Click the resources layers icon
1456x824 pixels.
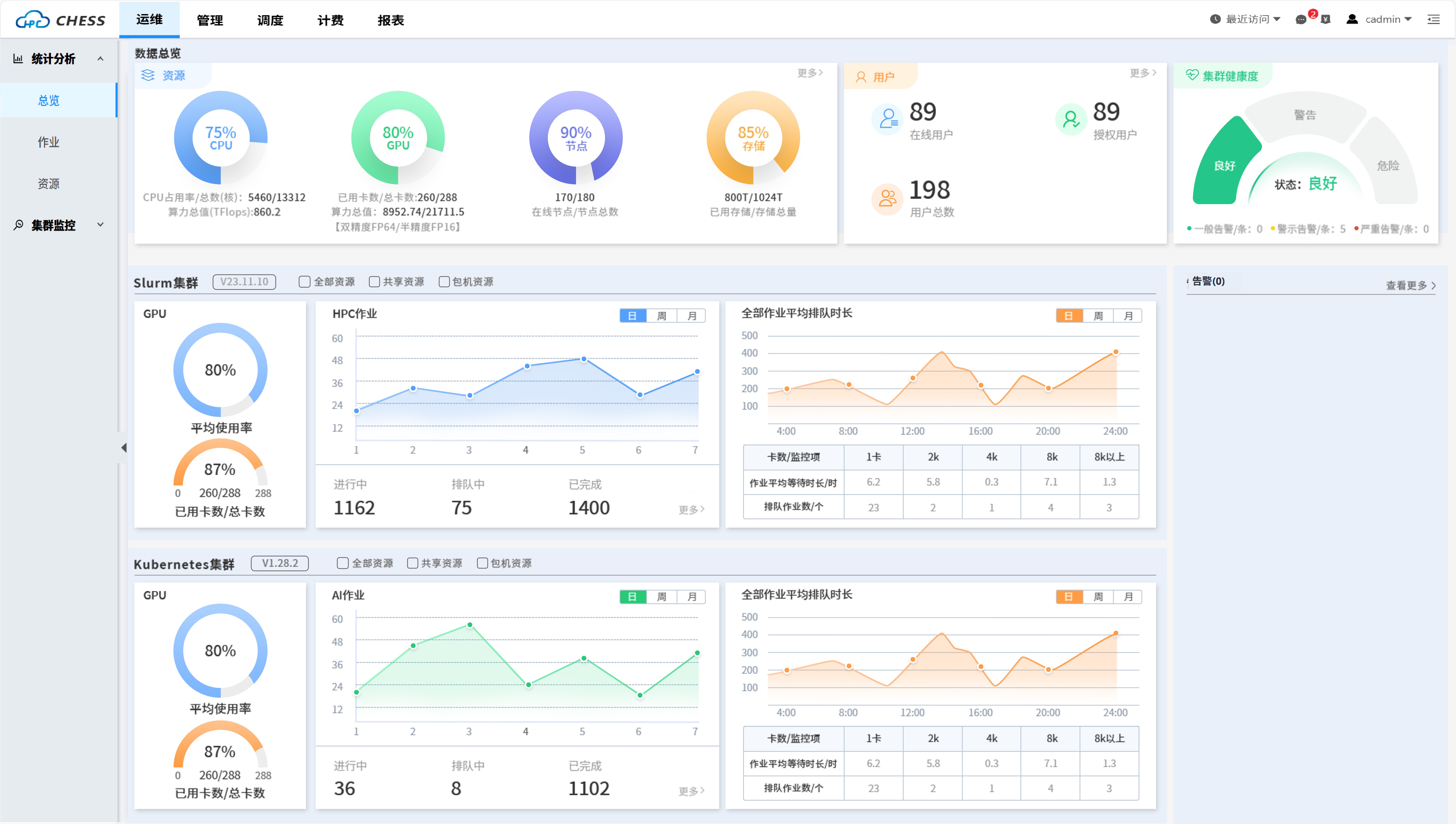(148, 75)
